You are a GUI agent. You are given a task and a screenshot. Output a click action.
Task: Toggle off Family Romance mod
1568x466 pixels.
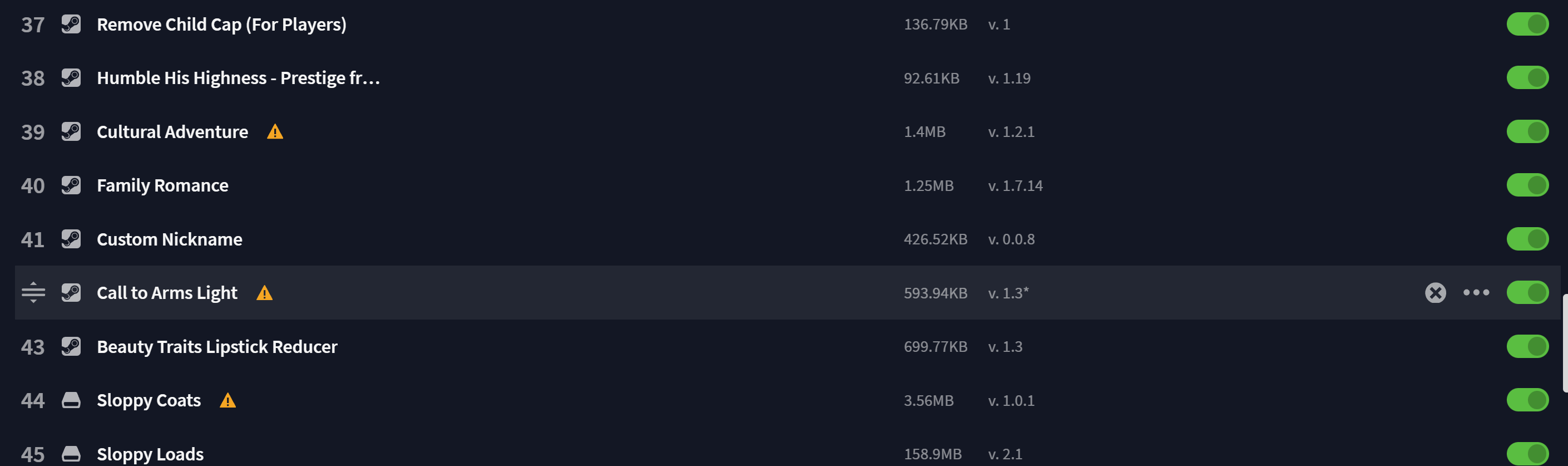[x=1527, y=185]
